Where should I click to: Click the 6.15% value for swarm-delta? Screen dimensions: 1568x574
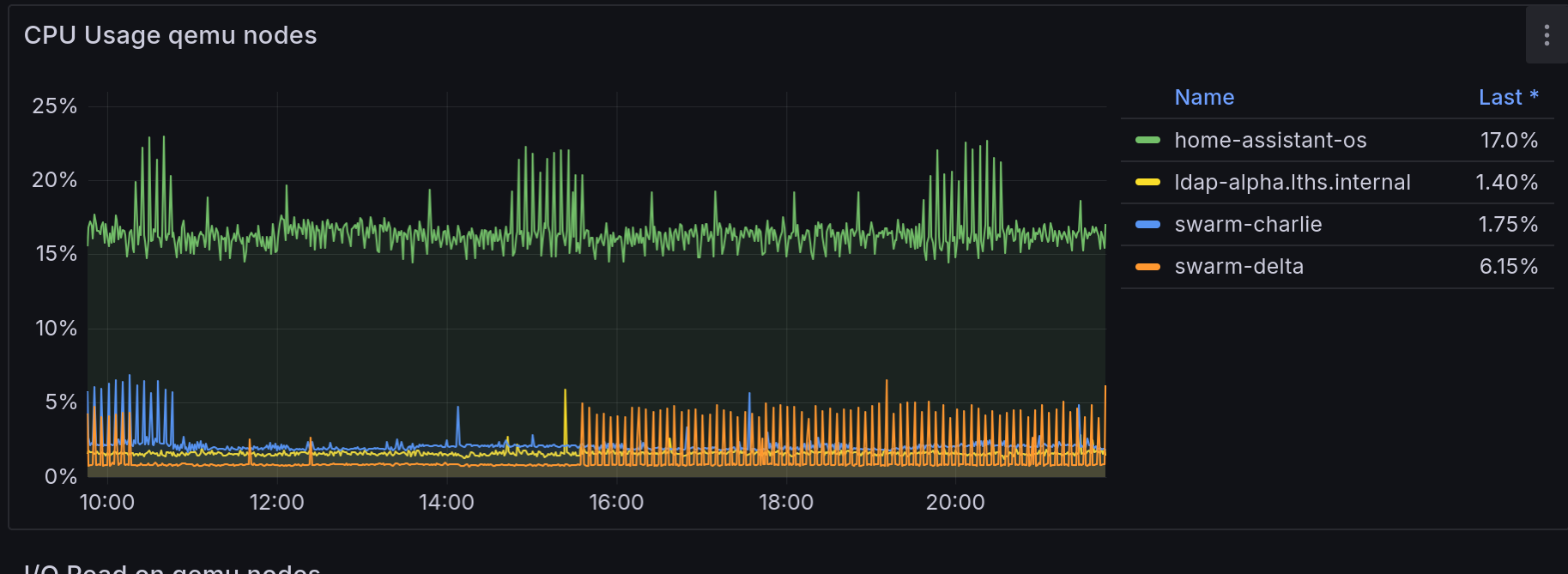[x=1508, y=267]
